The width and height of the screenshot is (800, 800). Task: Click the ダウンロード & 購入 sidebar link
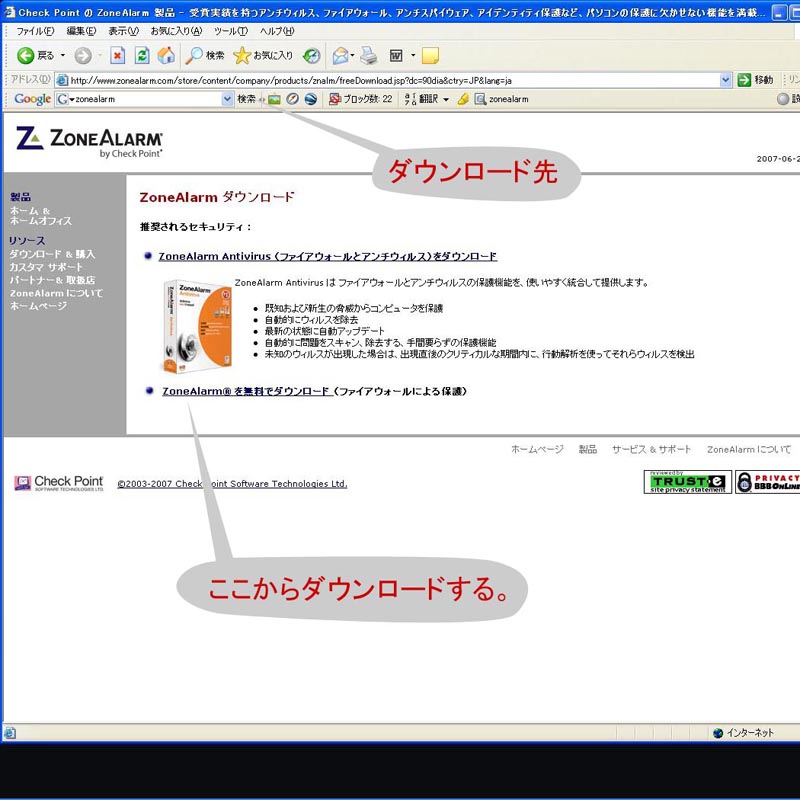[52, 254]
